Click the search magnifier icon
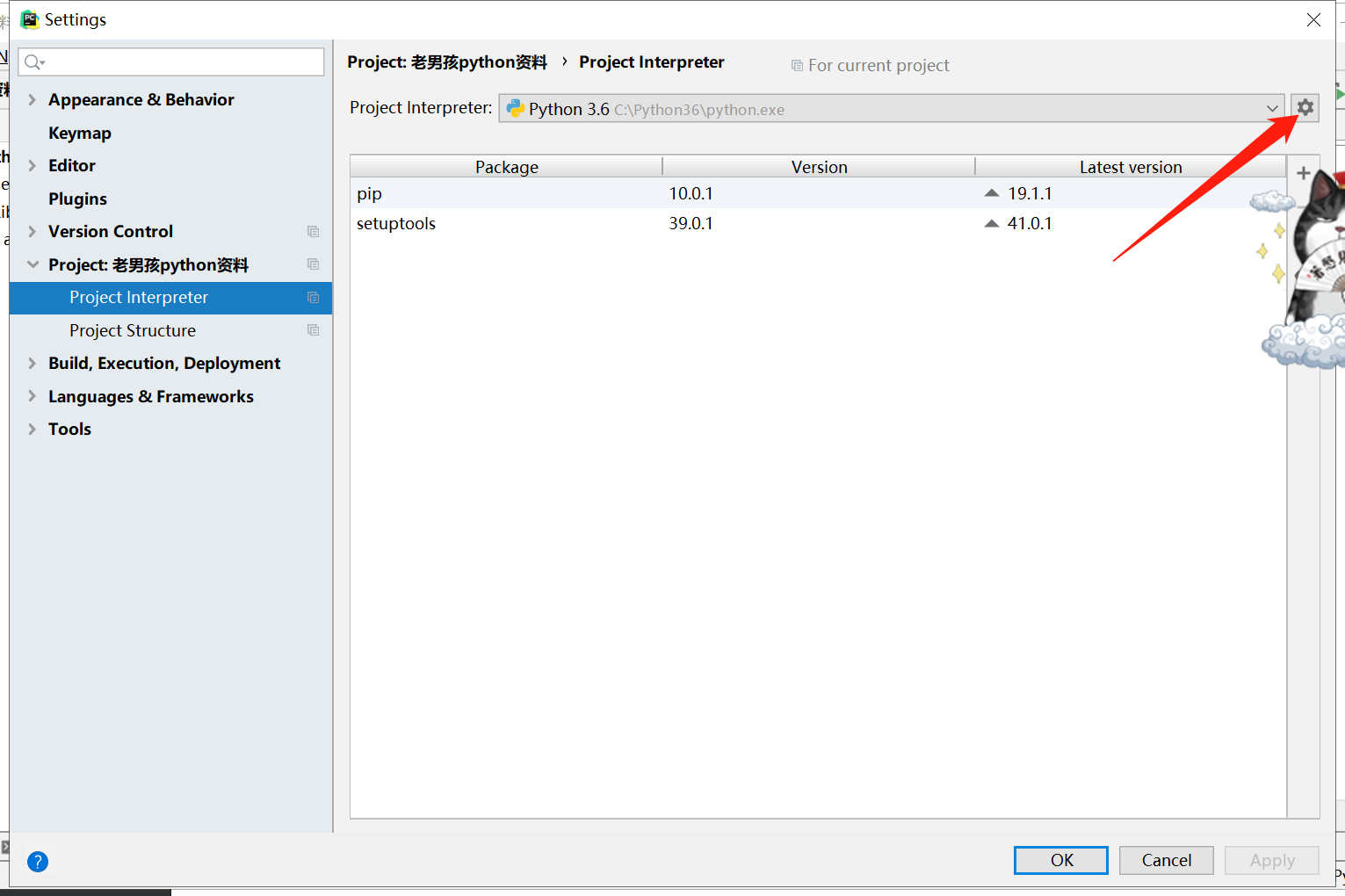The height and width of the screenshot is (896, 1345). pos(33,62)
